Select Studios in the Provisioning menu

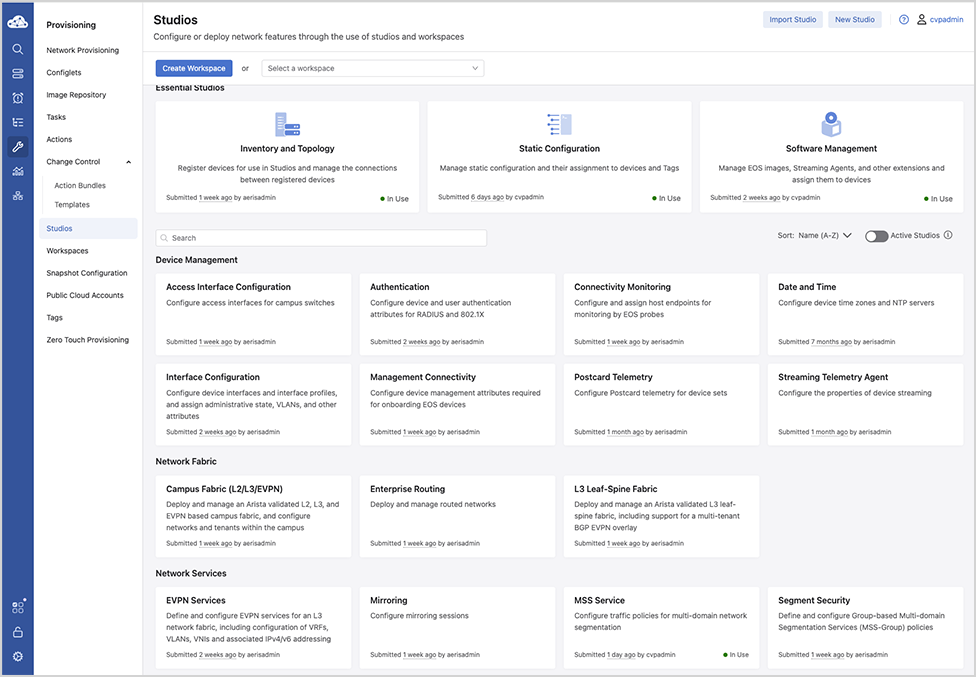[61, 227]
